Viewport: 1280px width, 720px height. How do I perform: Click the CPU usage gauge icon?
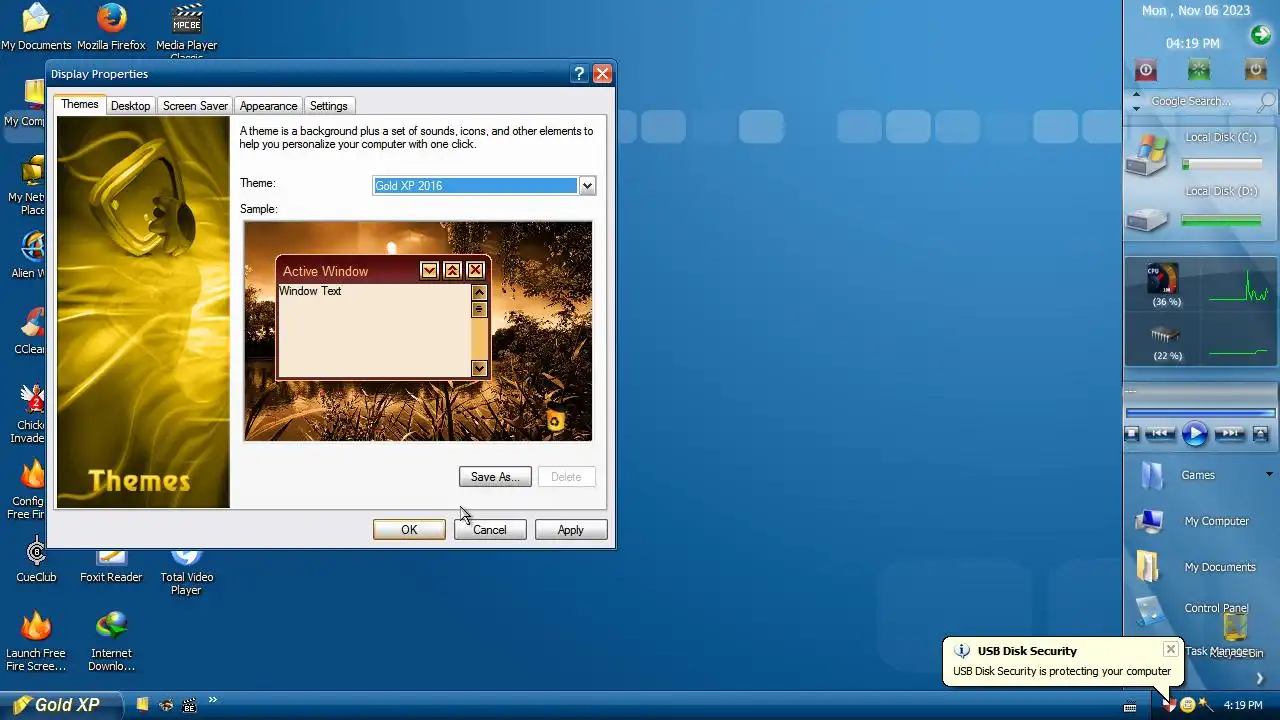pyautogui.click(x=1162, y=278)
